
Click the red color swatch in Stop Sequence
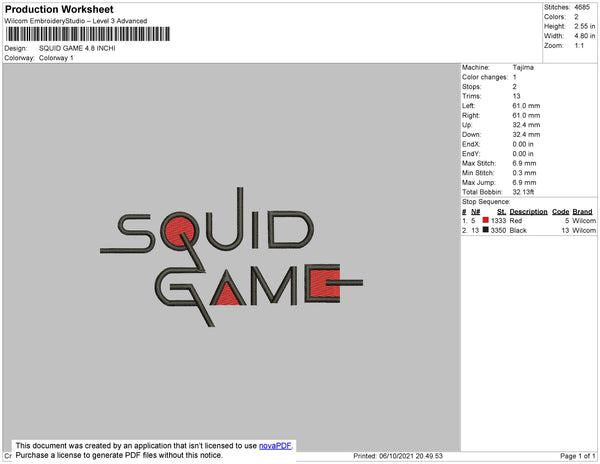(x=486, y=220)
